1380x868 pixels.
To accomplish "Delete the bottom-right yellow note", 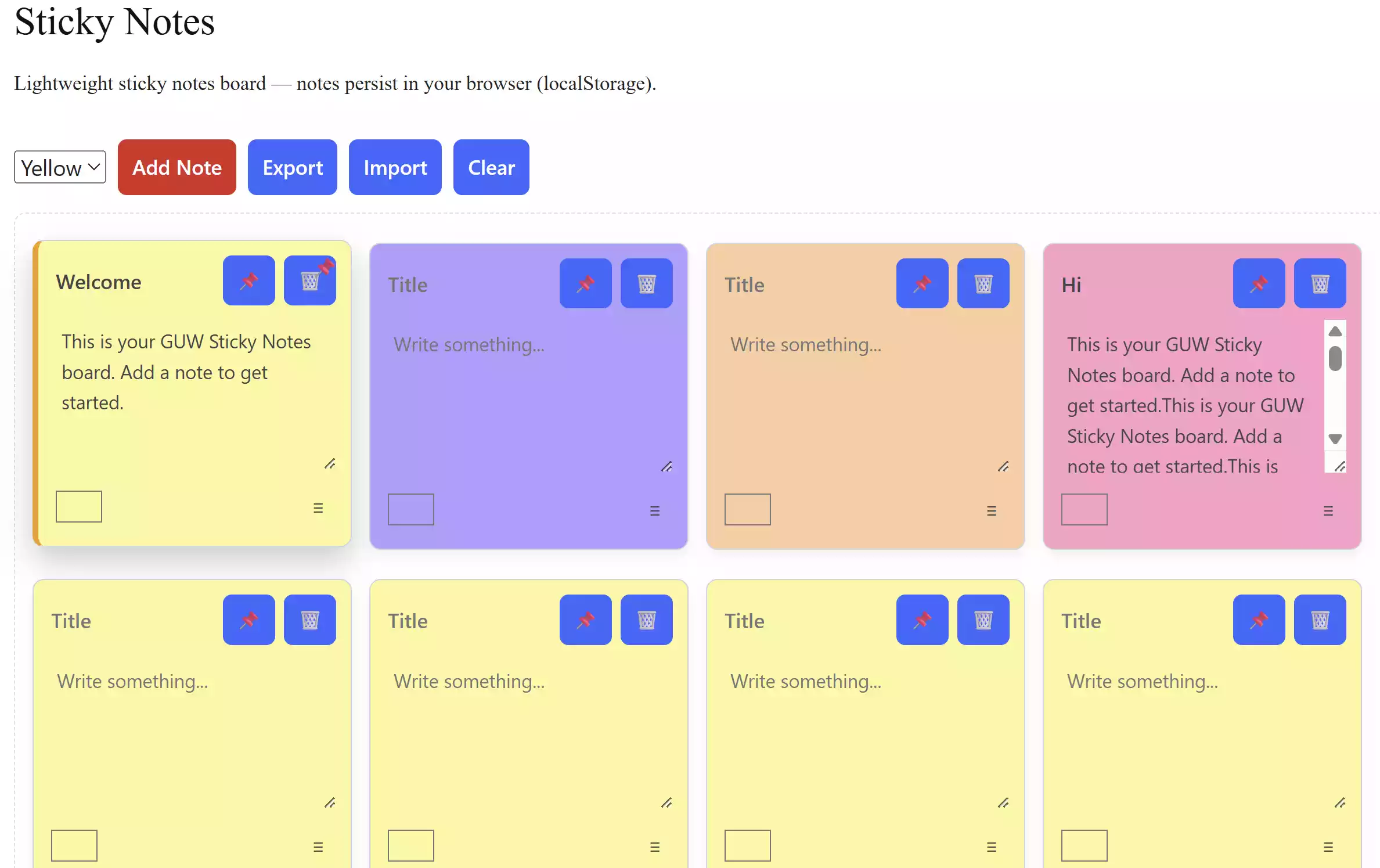I will point(1320,620).
